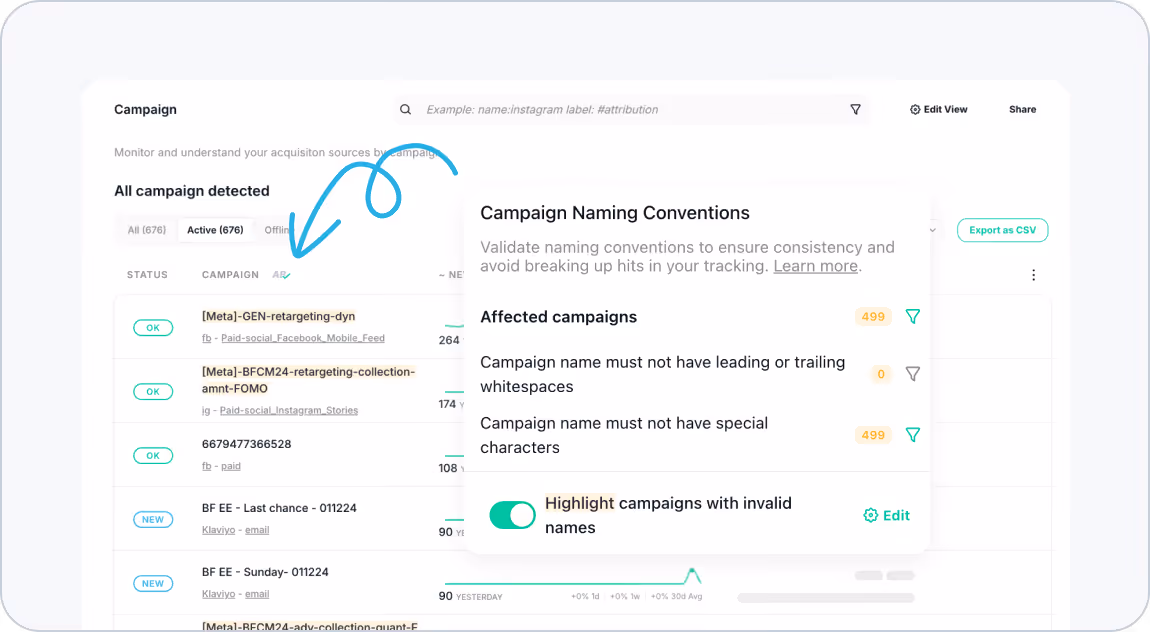Select campaign BF EE - Sunday- 011224
The height and width of the screenshot is (632, 1150).
click(x=265, y=572)
